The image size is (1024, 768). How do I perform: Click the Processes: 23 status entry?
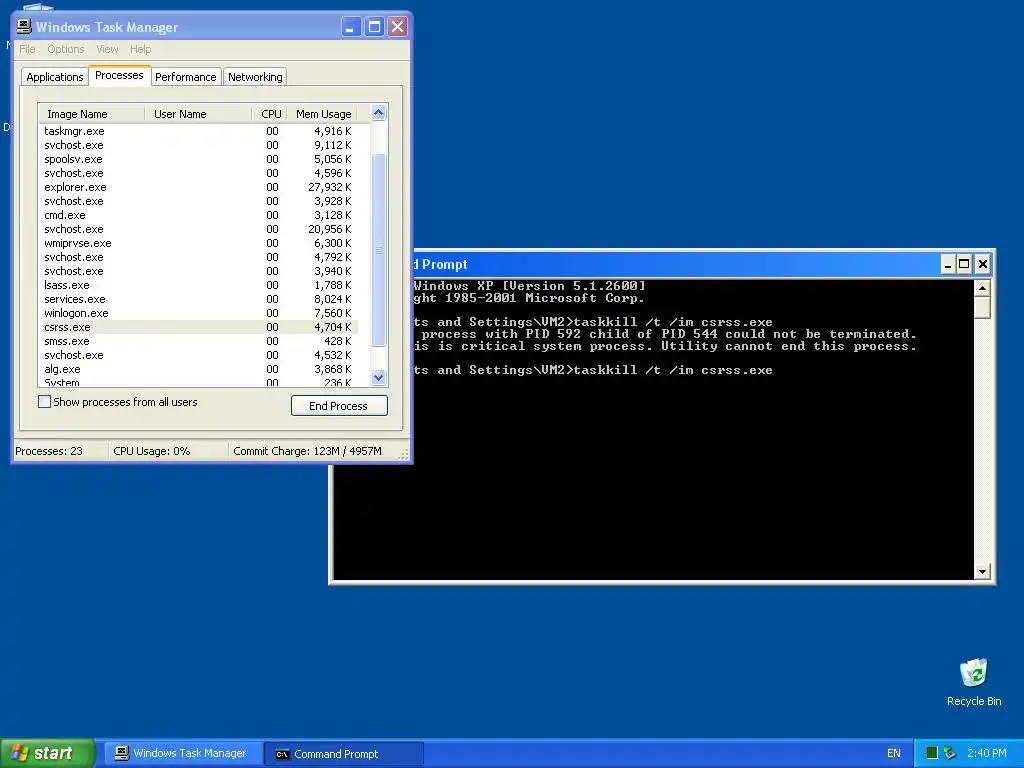click(49, 451)
